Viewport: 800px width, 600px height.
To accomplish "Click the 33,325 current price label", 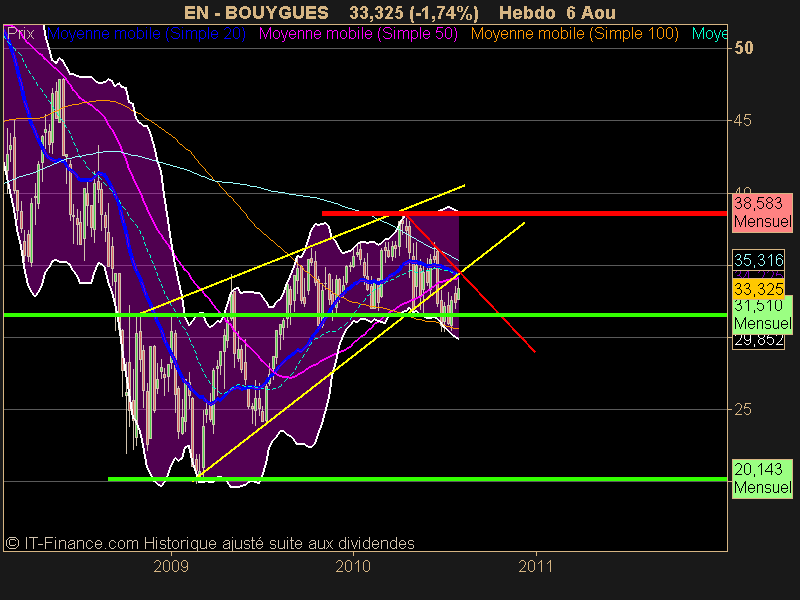I will coord(758,289).
